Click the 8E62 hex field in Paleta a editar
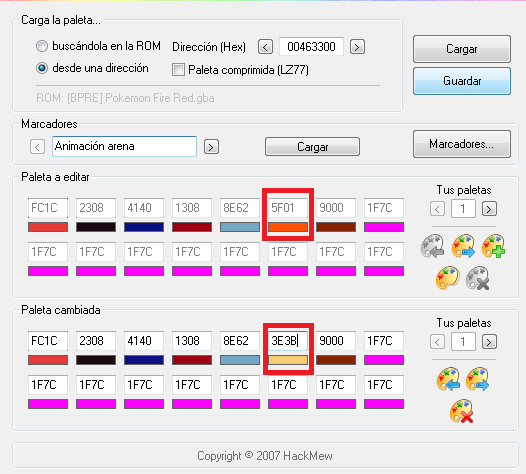 coord(240,208)
